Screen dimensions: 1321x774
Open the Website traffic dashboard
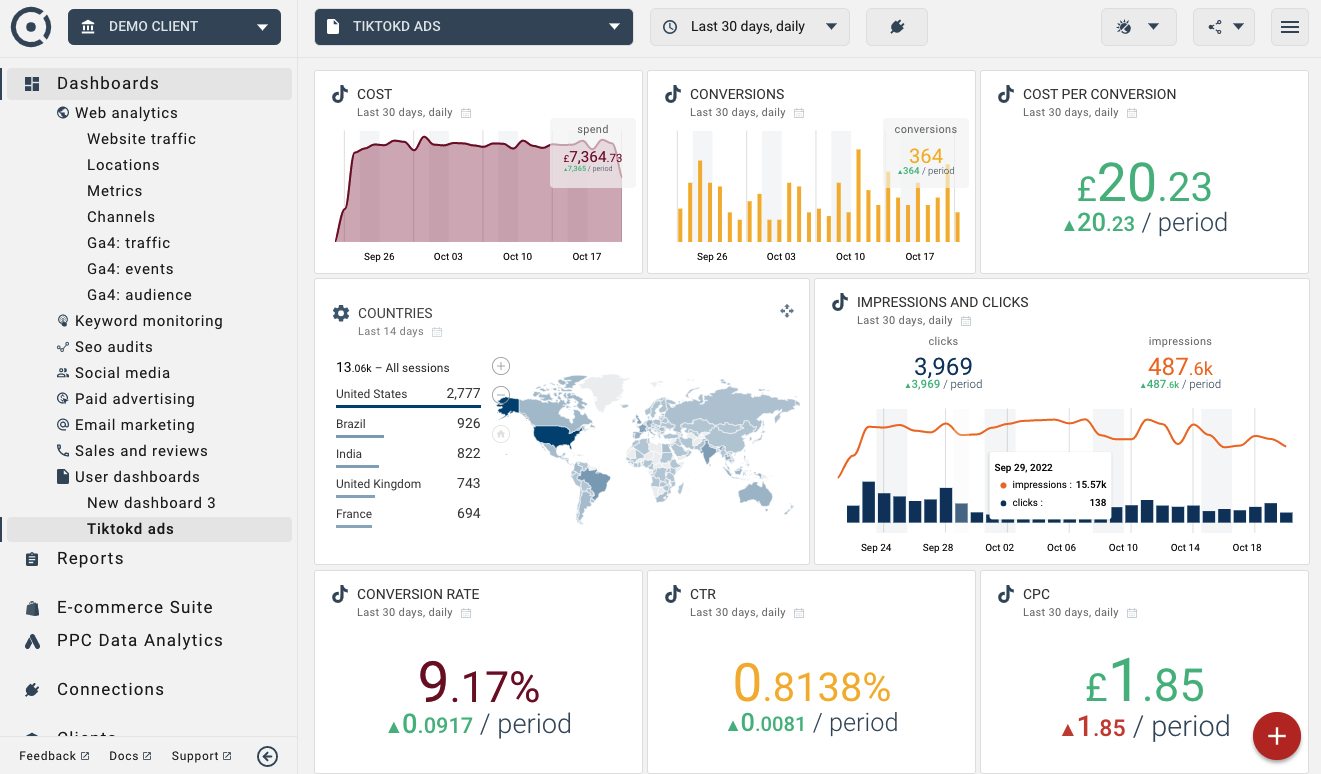pos(141,139)
